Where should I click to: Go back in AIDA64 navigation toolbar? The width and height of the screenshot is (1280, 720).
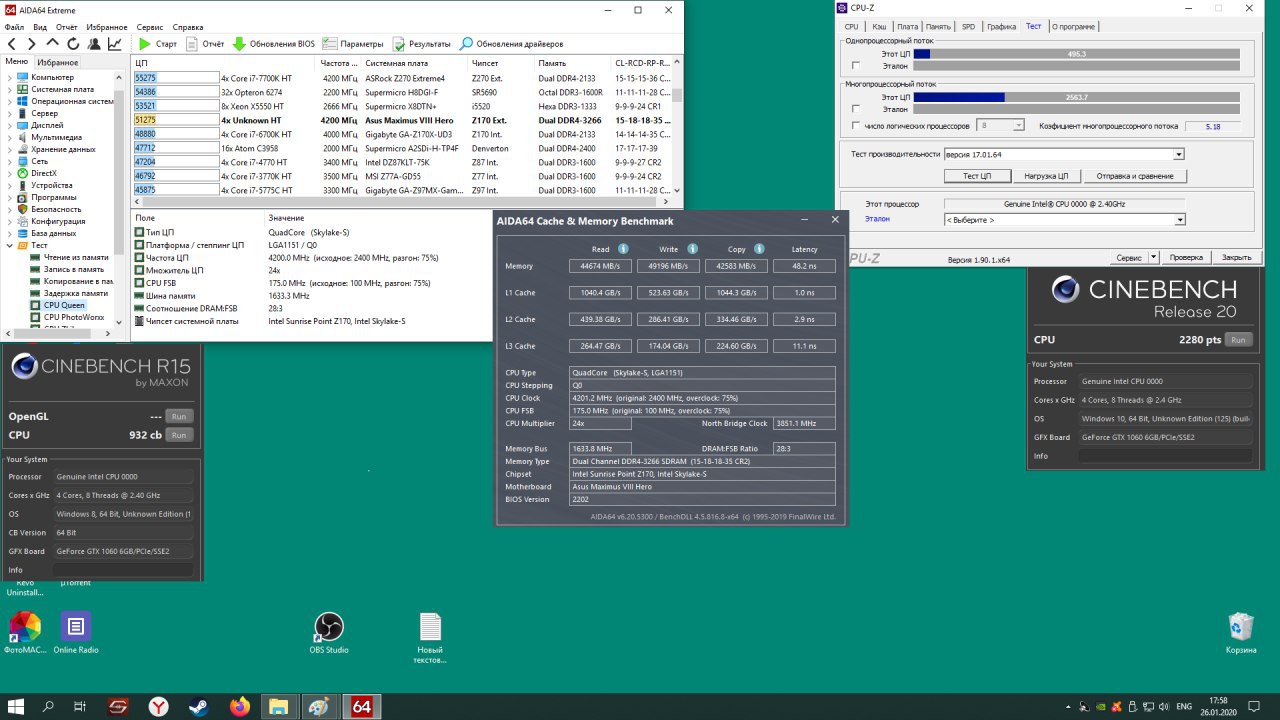(x=11, y=44)
